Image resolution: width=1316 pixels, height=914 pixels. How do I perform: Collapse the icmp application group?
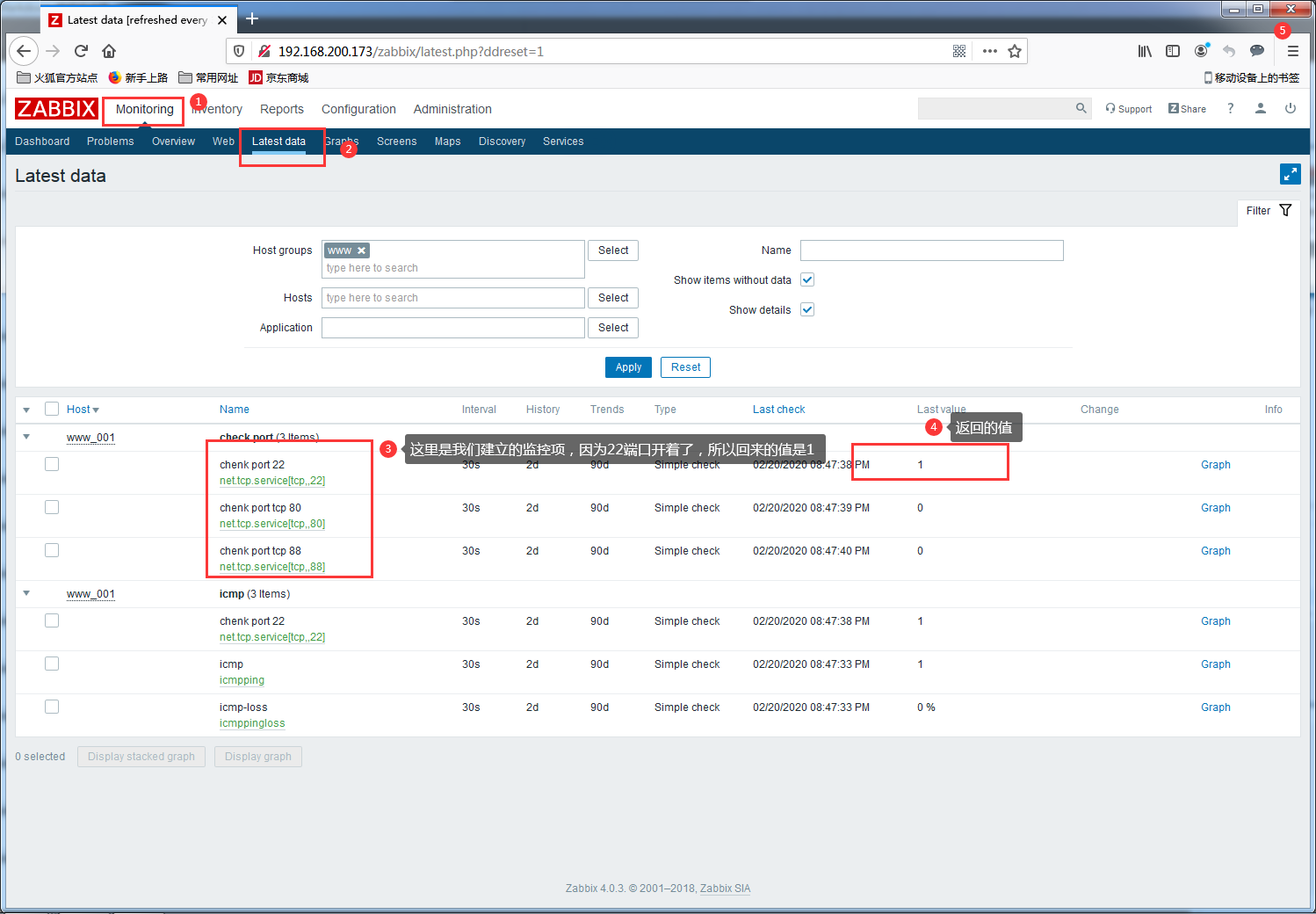point(26,593)
